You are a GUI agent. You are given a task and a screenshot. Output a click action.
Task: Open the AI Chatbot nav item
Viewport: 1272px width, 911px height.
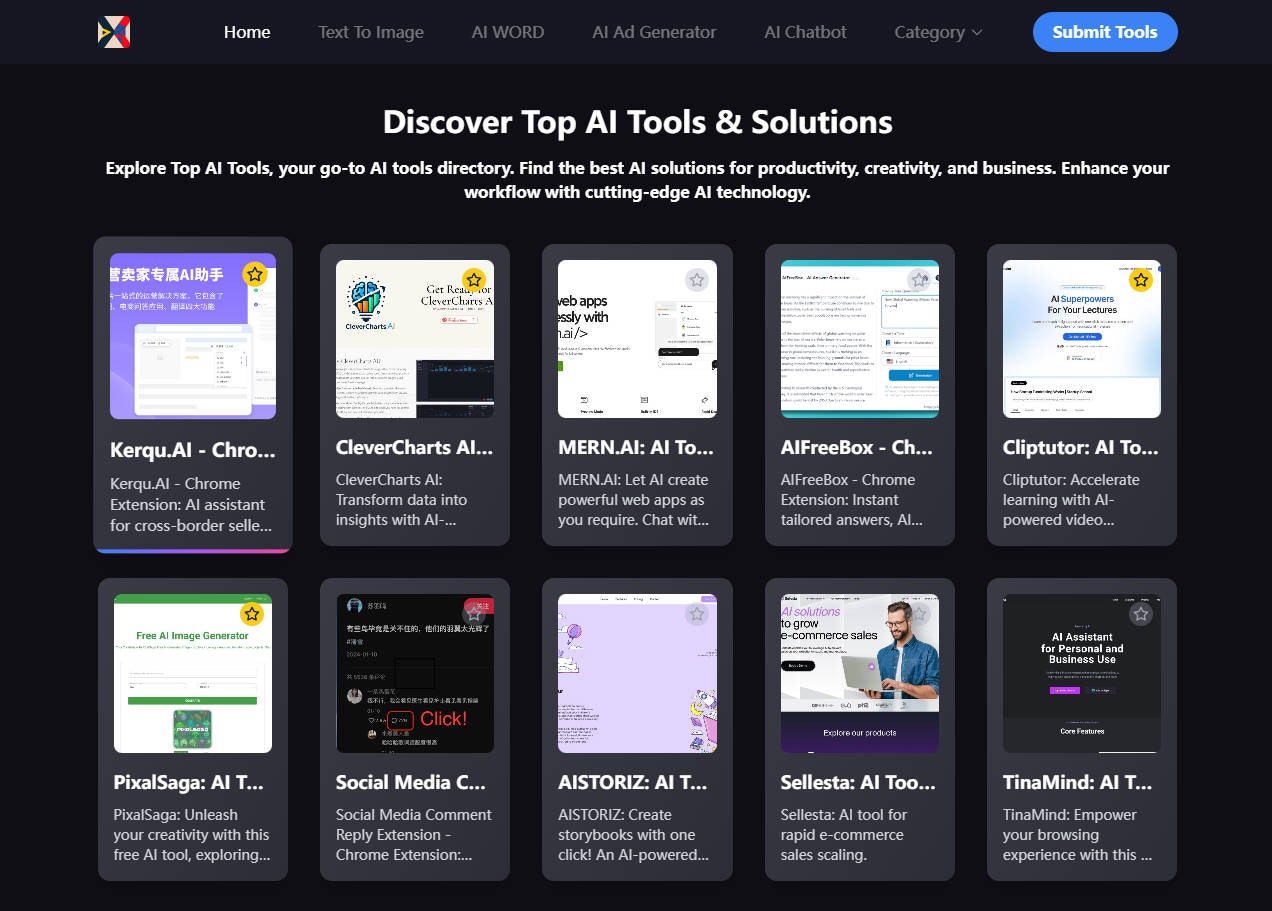click(x=805, y=32)
